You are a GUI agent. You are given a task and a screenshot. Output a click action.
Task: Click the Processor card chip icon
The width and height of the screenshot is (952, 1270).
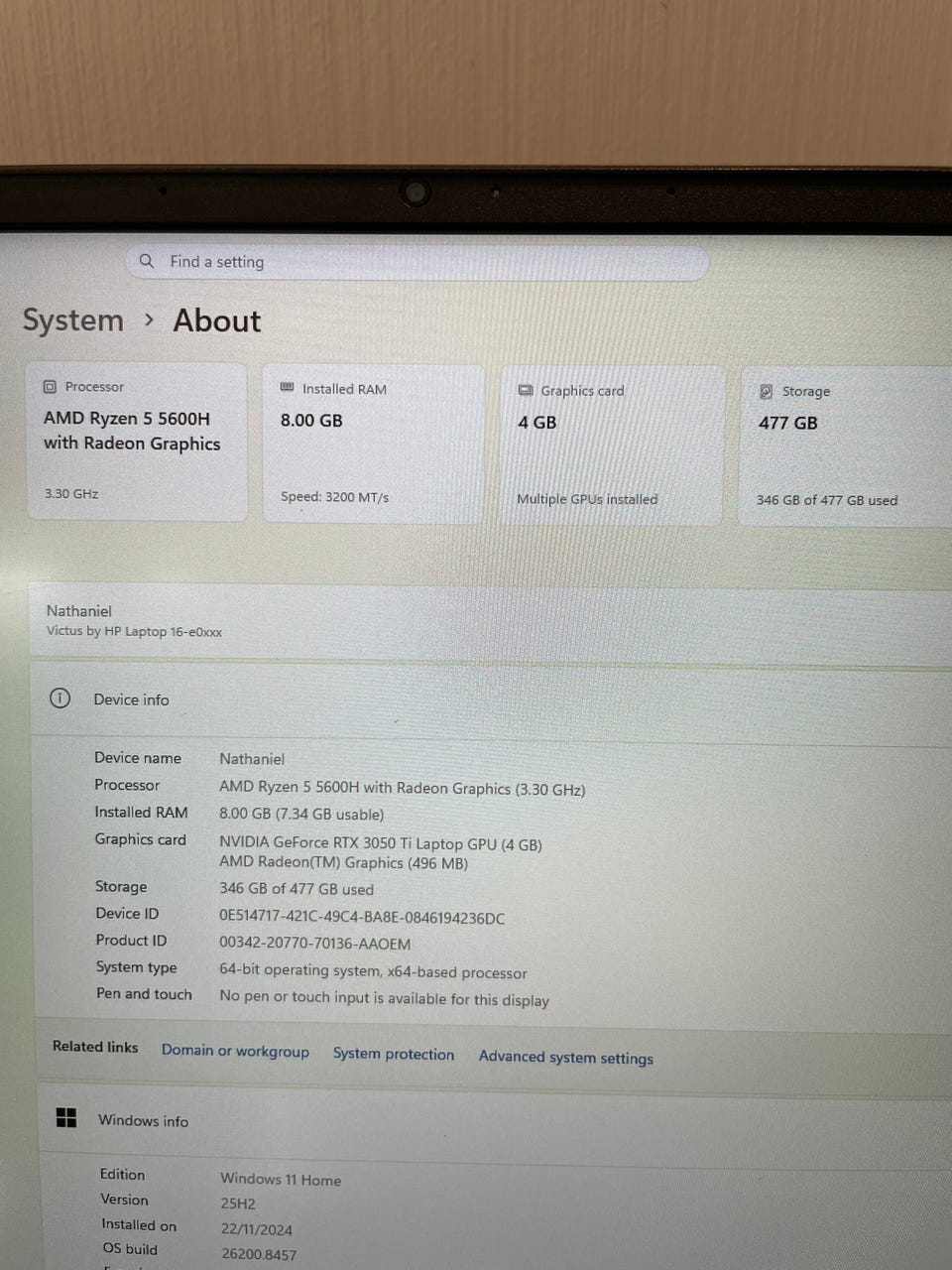50,387
